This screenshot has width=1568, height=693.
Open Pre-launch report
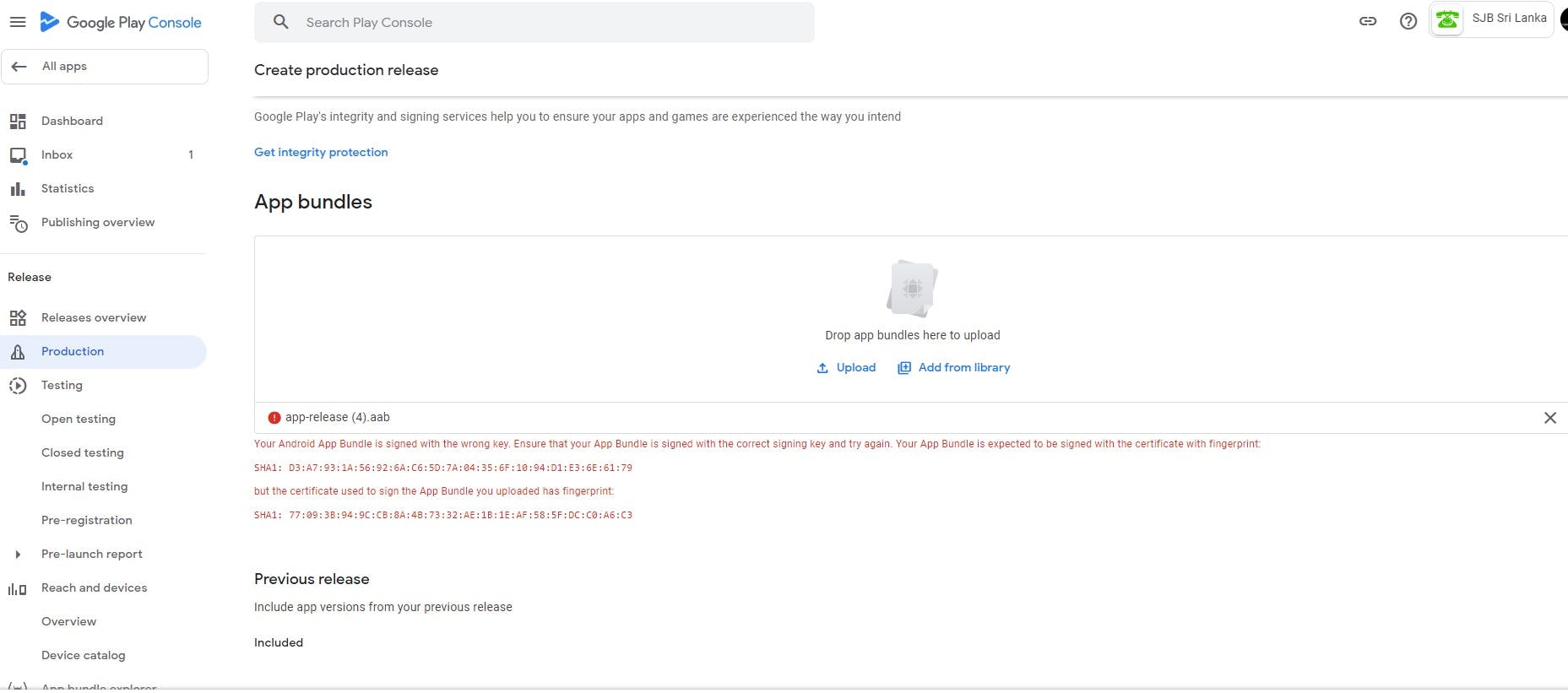92,555
